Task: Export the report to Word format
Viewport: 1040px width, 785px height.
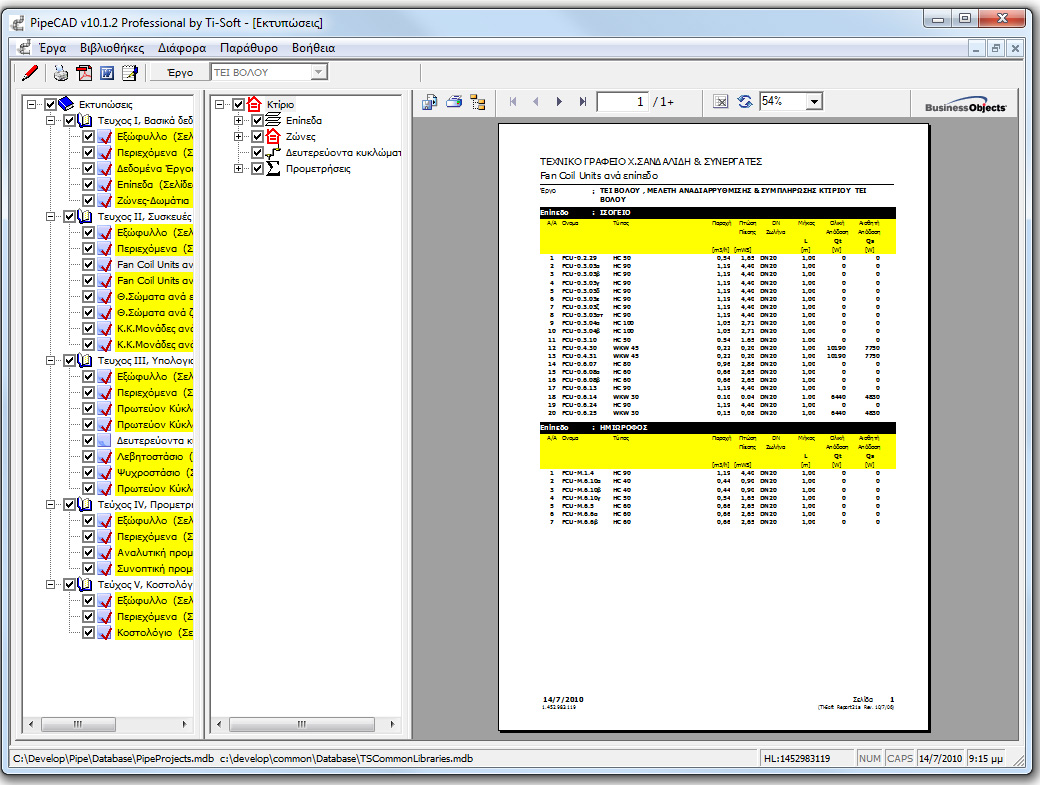Action: (x=108, y=72)
